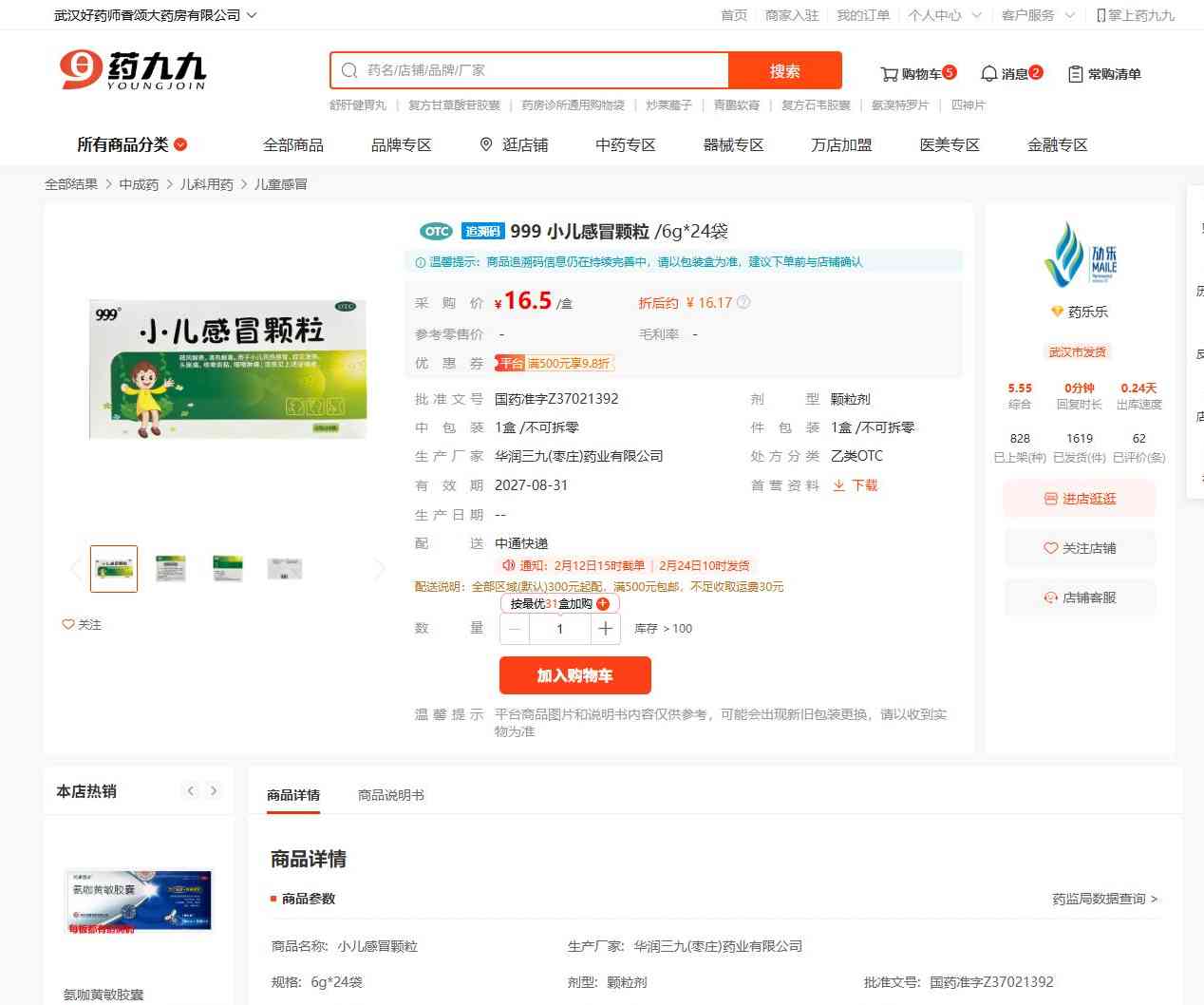The height and width of the screenshot is (1005, 1204).
Task: Add 31 boxes via the best-deal plus
Action: tap(603, 604)
